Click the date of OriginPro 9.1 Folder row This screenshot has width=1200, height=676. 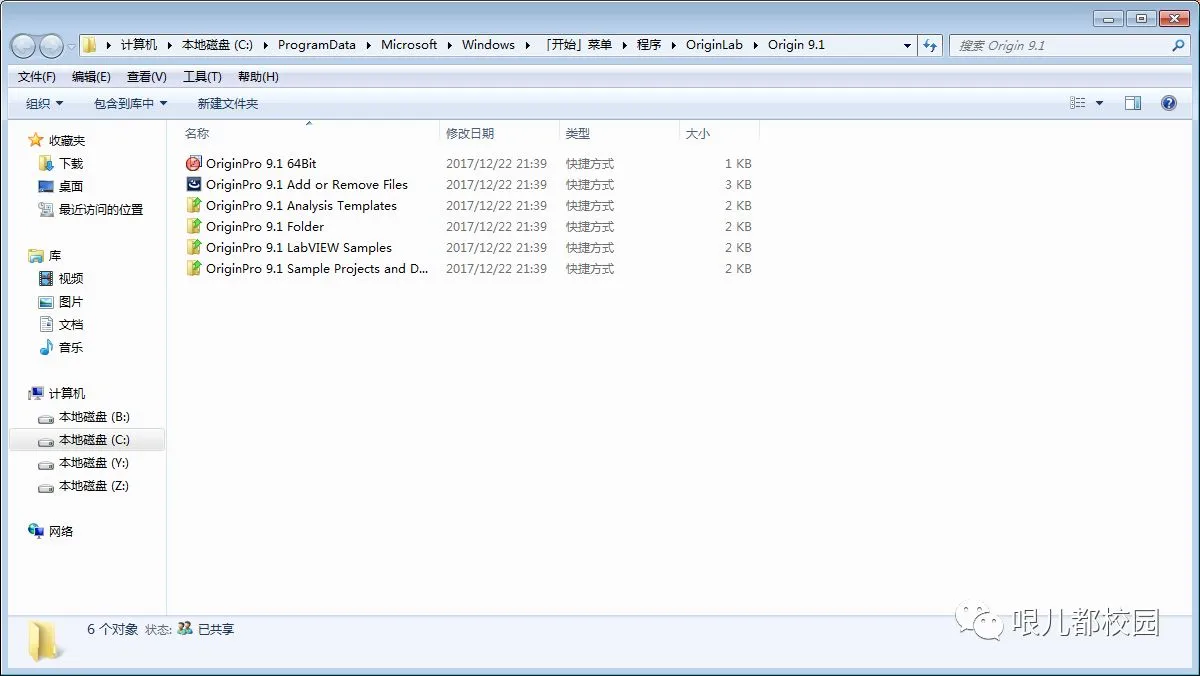click(496, 226)
